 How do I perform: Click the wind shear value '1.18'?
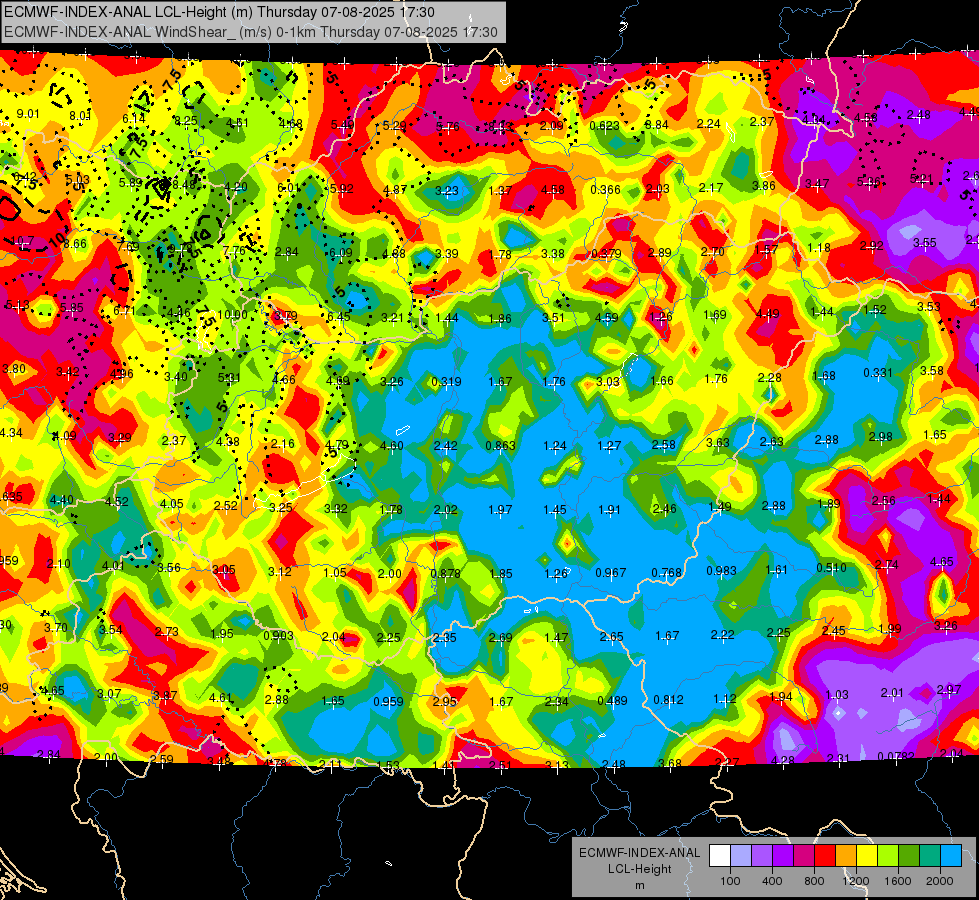point(819,247)
